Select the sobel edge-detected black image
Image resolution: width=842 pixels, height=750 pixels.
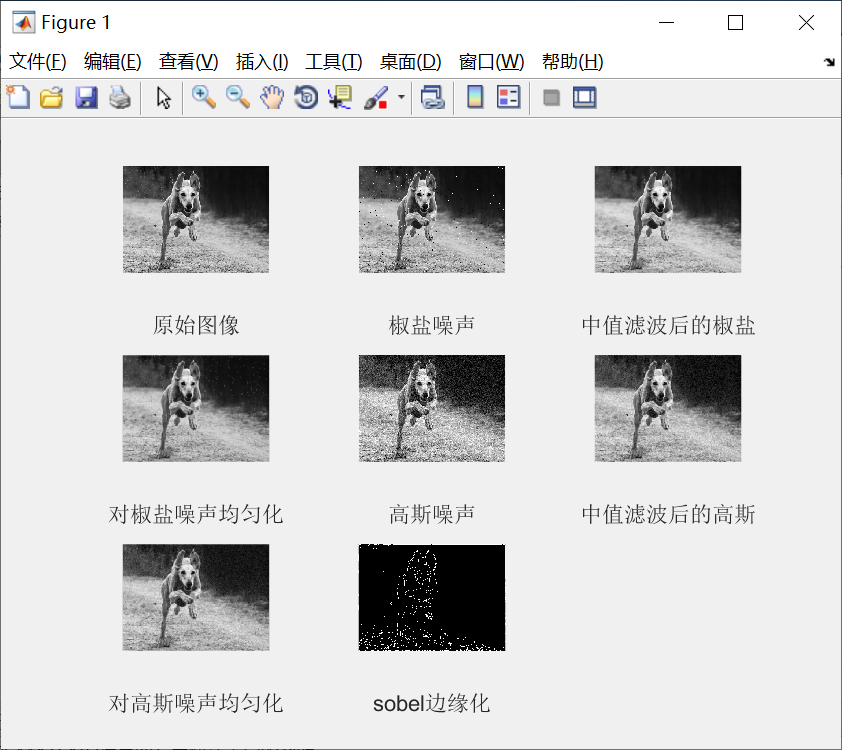(x=432, y=598)
